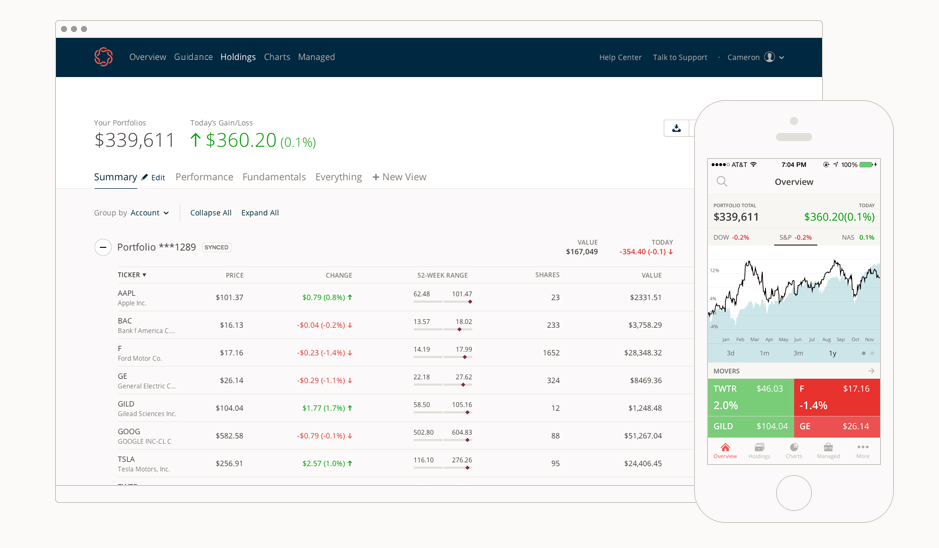Screen dimensions: 939x548
Task: Tap the Charts pie icon on phone
Action: (794, 447)
